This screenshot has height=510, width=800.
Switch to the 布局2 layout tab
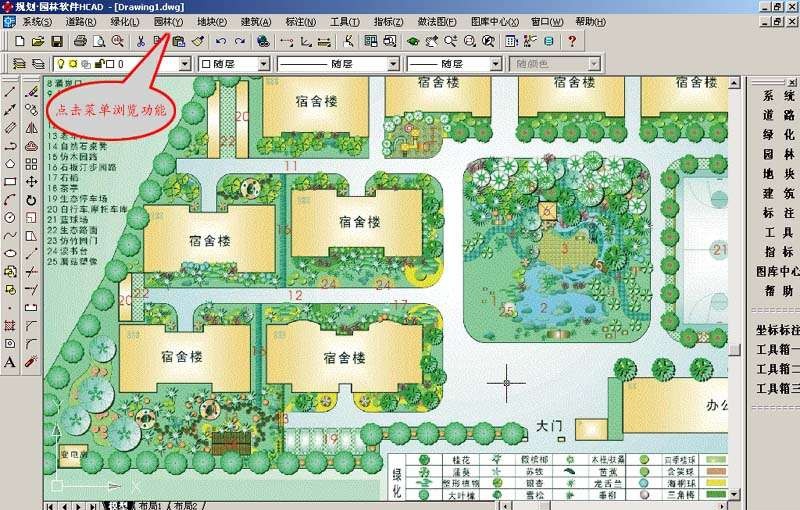[x=185, y=506]
